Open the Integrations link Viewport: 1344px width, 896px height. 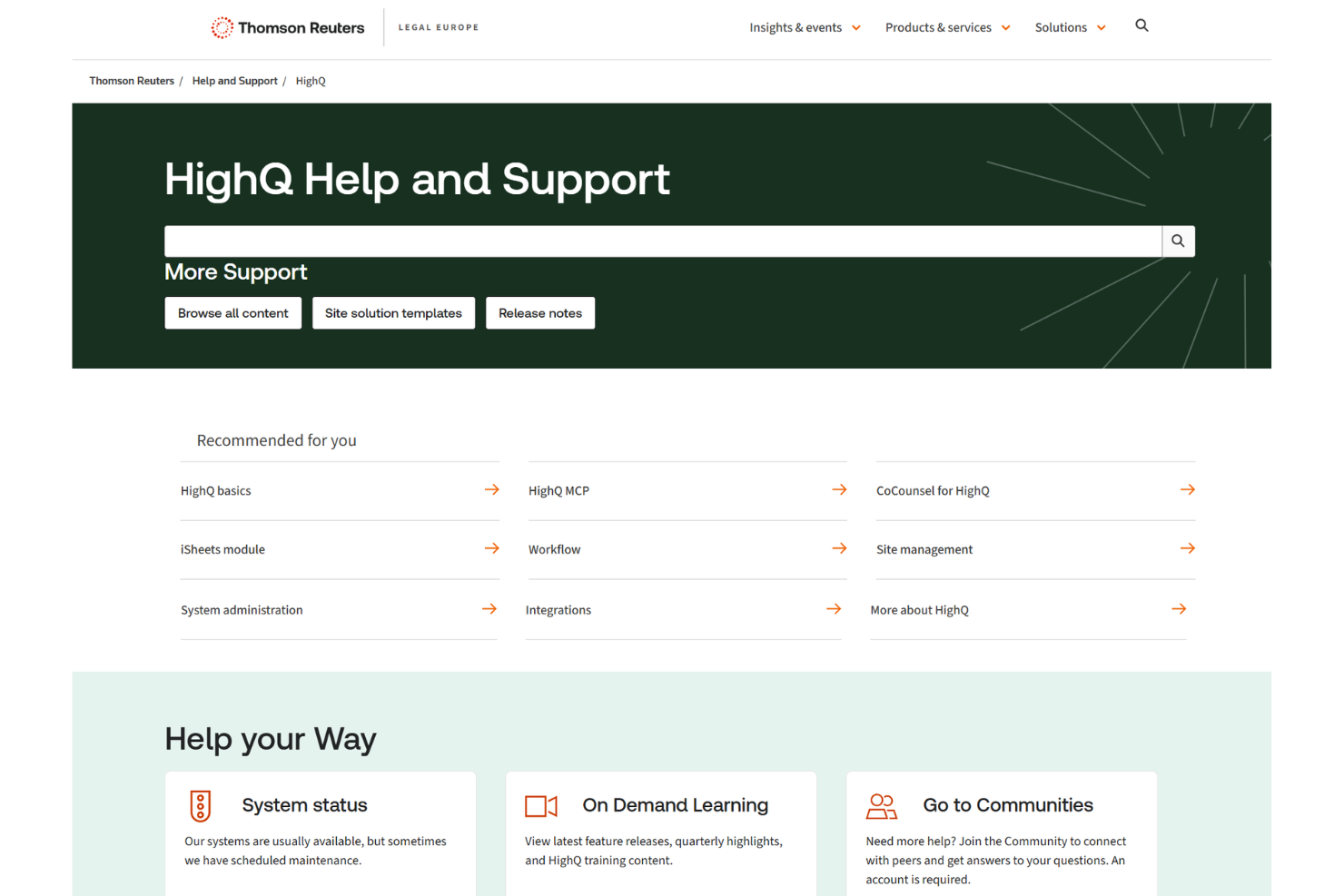point(558,610)
